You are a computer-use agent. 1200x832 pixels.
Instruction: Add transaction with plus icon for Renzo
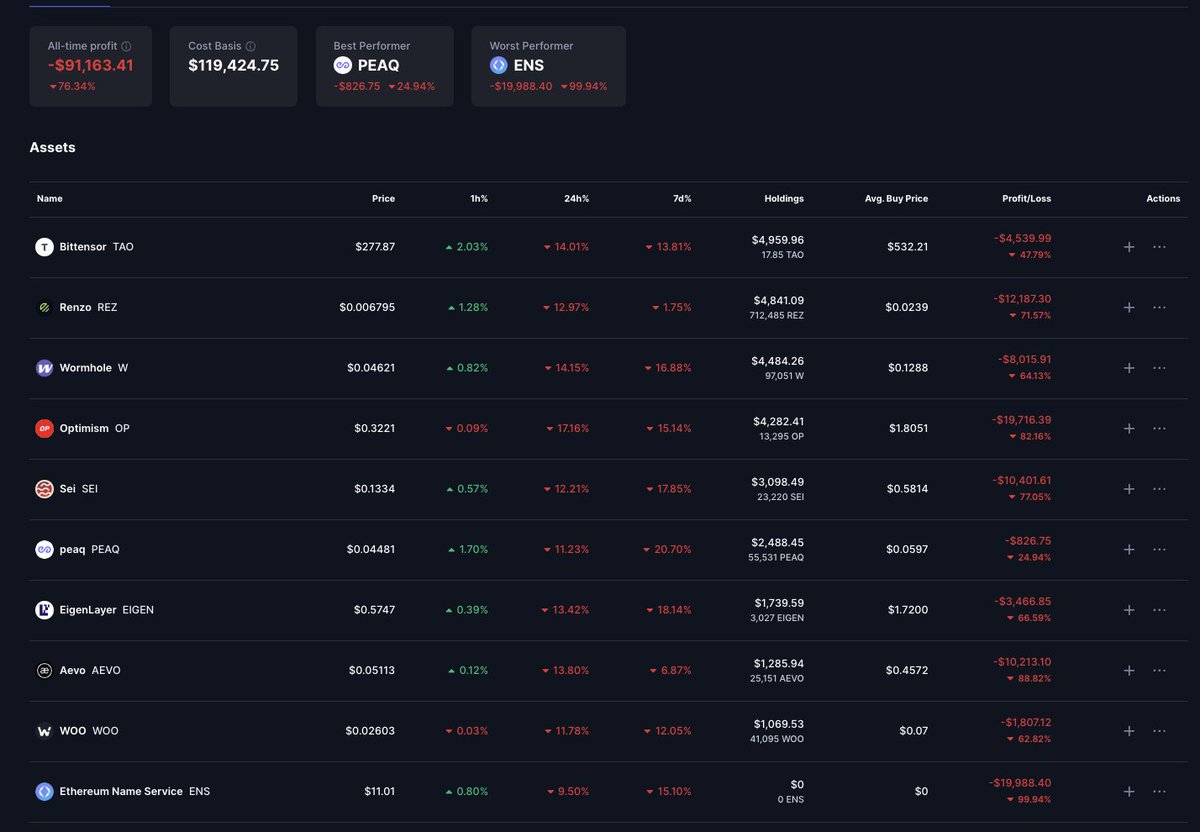pos(1129,308)
